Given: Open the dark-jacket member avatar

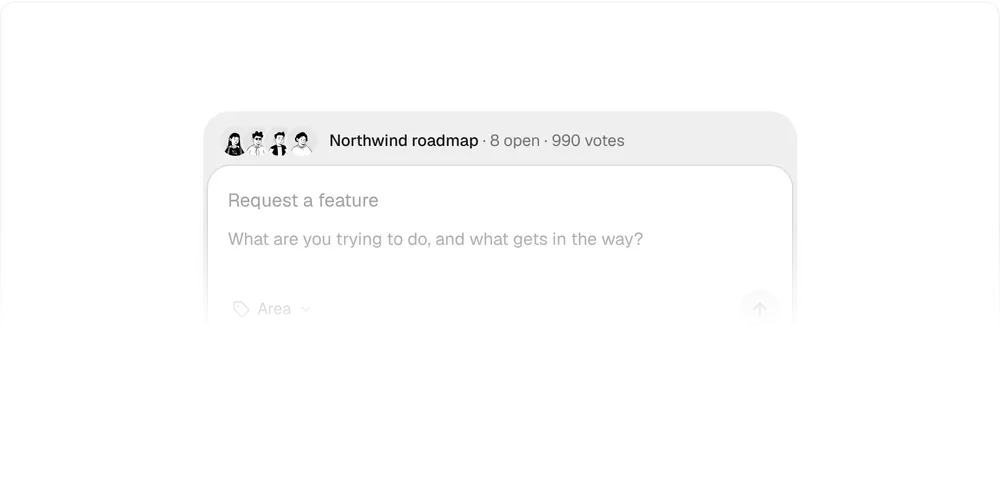Looking at the screenshot, I should [279, 142].
